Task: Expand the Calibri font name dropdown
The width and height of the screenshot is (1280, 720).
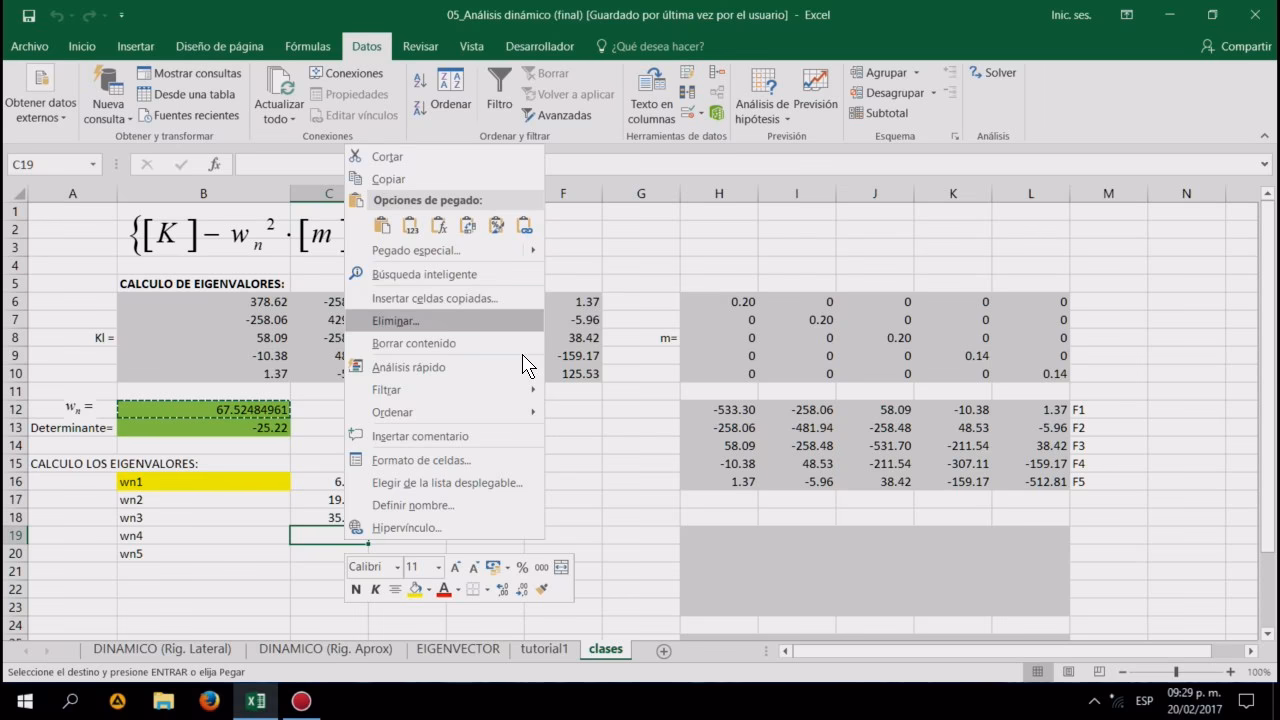Action: [397, 568]
